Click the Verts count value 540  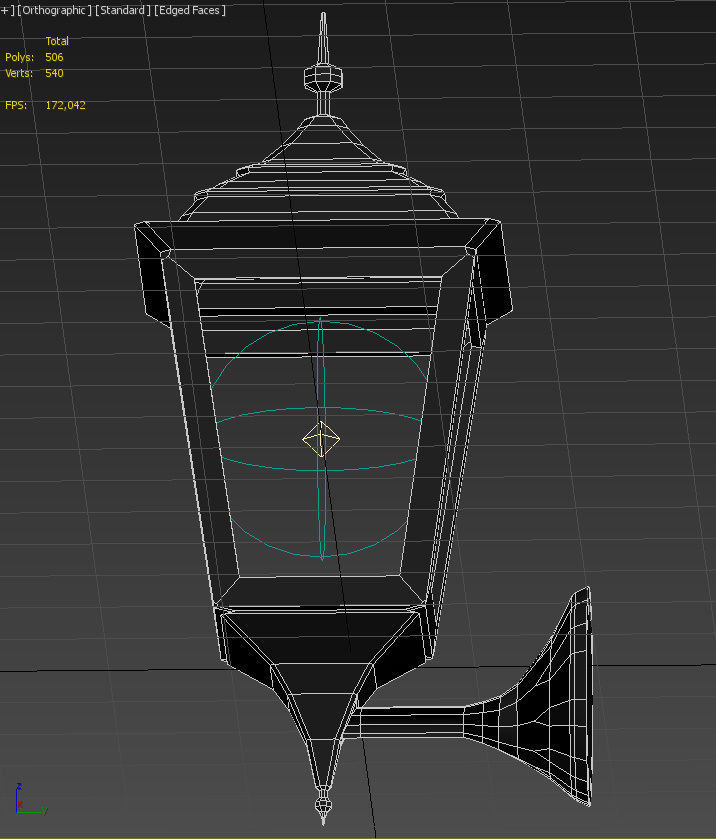[54, 73]
